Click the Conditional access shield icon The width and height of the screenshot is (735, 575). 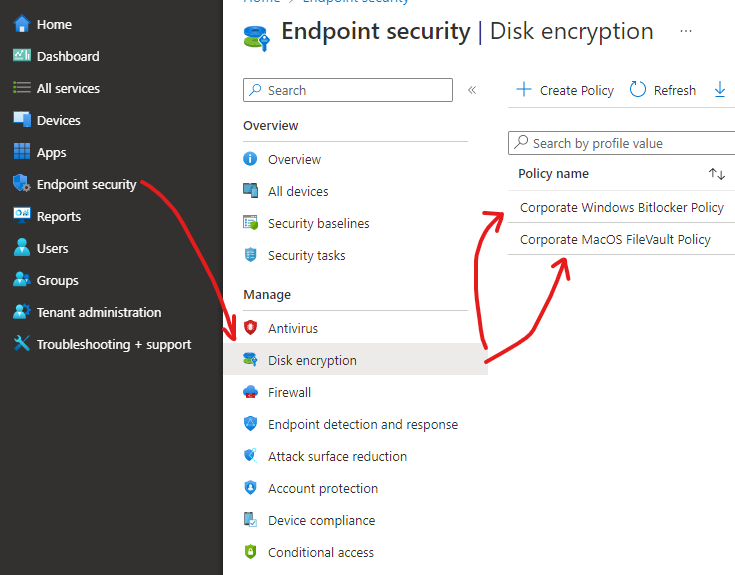pos(251,552)
